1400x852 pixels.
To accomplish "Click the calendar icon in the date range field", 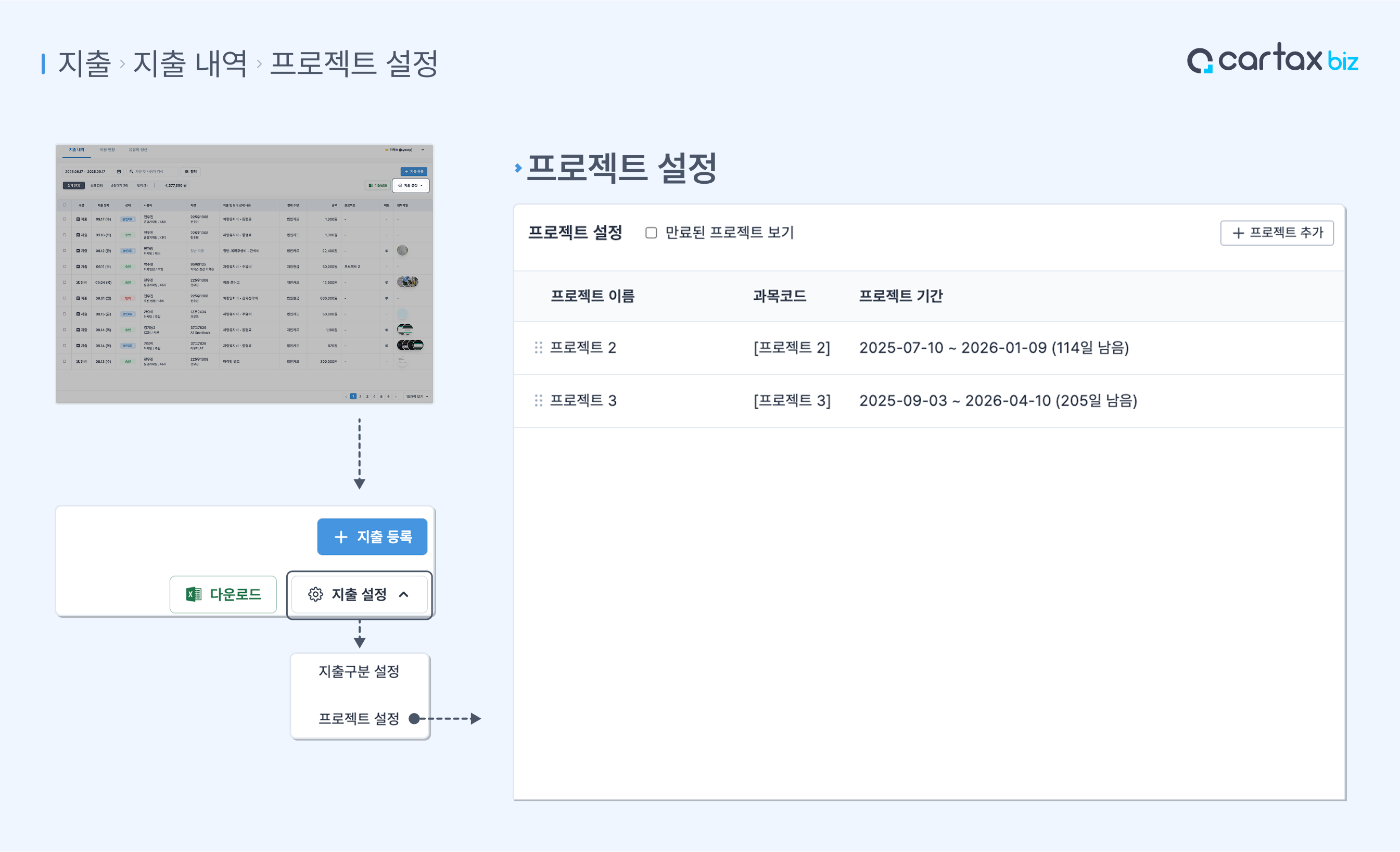I will [x=119, y=171].
